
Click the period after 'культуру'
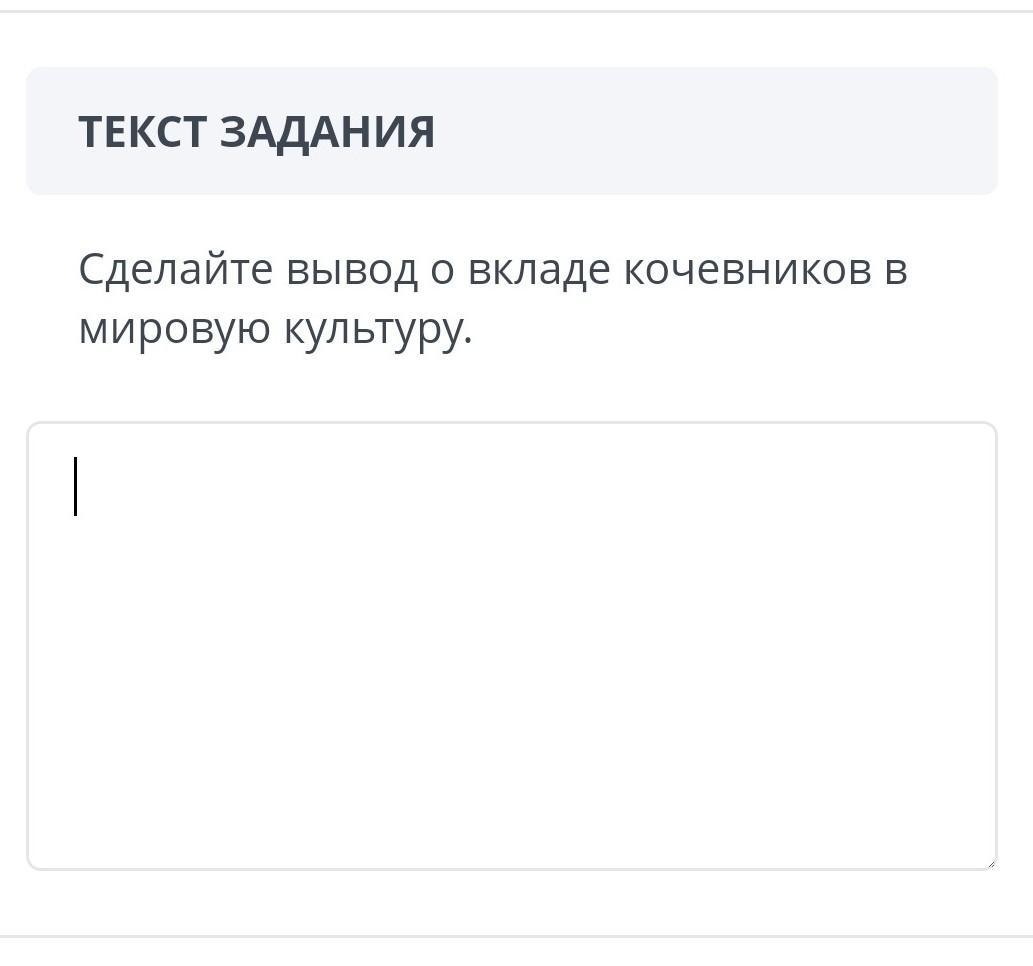point(468,340)
